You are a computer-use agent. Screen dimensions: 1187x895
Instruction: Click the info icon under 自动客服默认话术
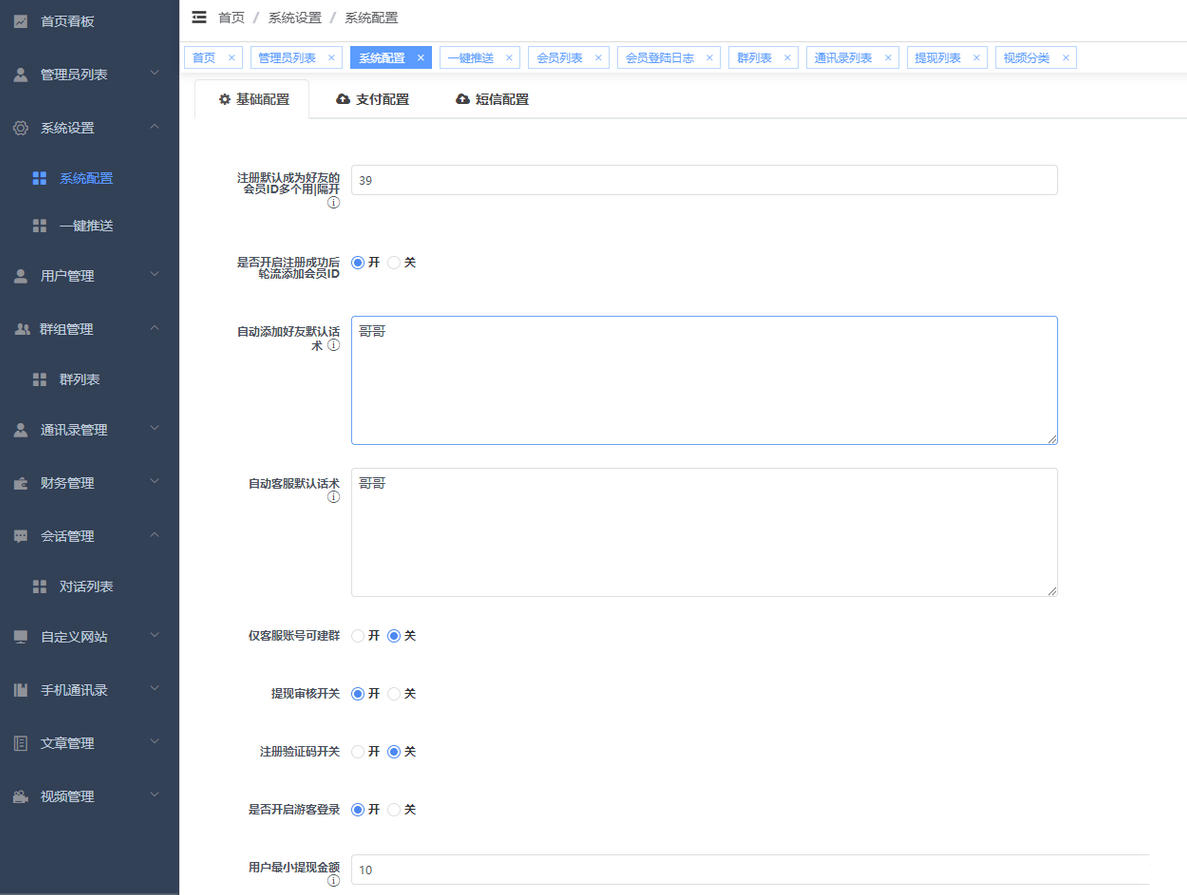333,497
